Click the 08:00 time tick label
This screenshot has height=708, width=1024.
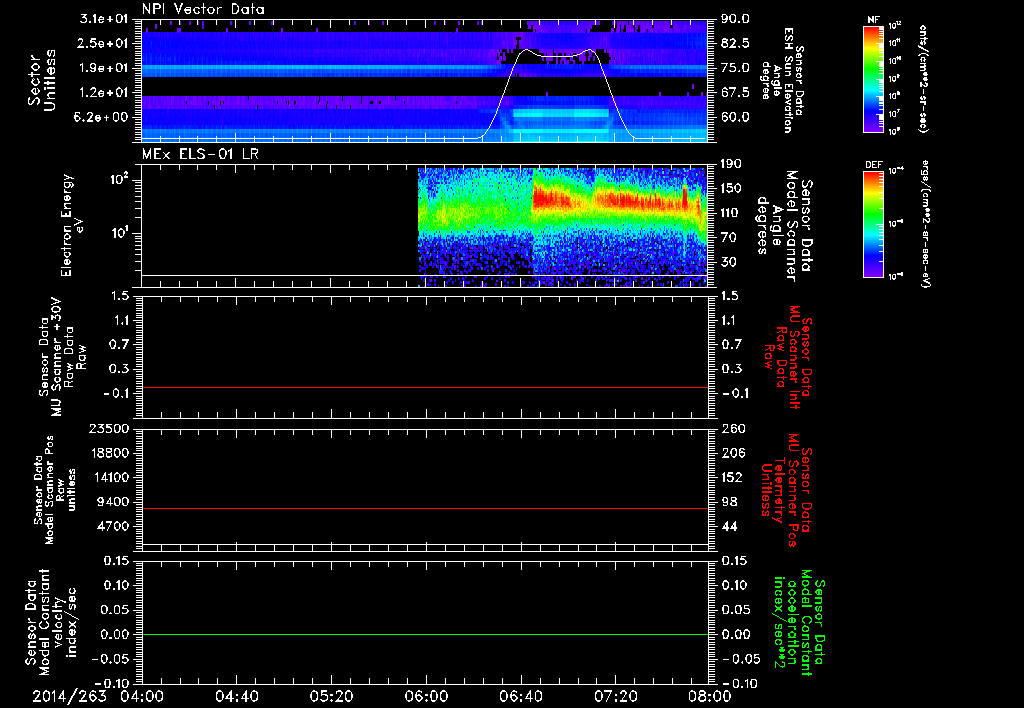[x=710, y=696]
